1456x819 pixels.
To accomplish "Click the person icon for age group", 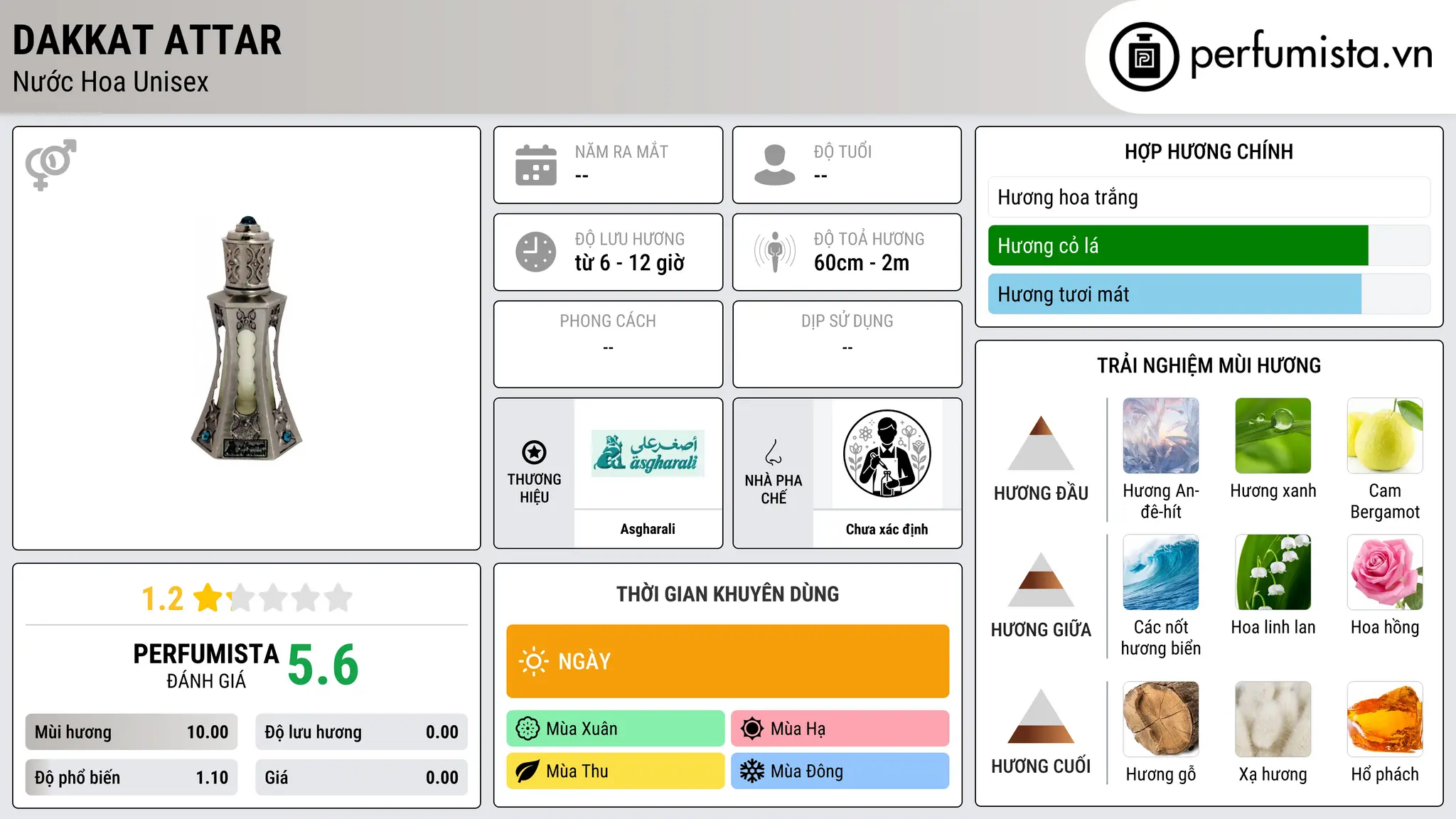I will point(774,165).
